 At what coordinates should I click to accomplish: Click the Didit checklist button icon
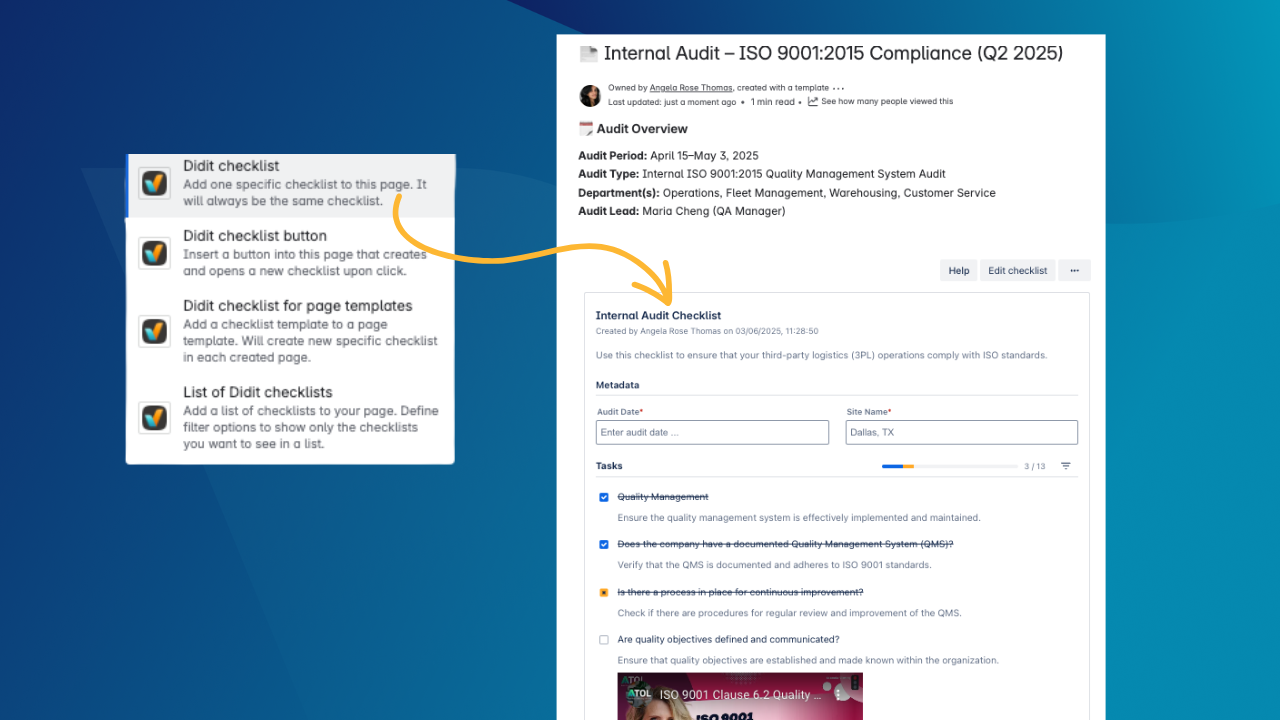point(155,253)
